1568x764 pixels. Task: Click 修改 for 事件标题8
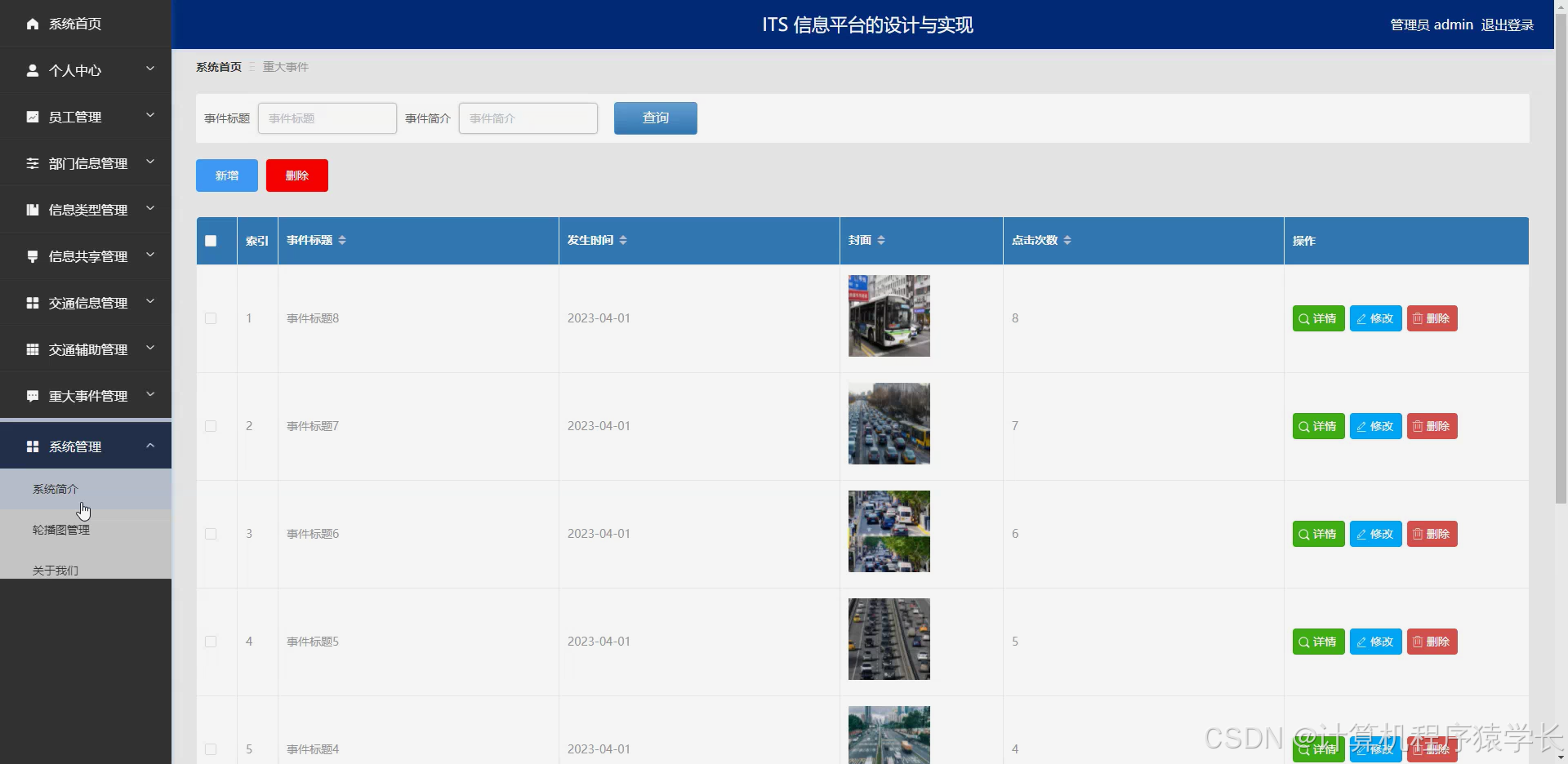pyautogui.click(x=1375, y=318)
